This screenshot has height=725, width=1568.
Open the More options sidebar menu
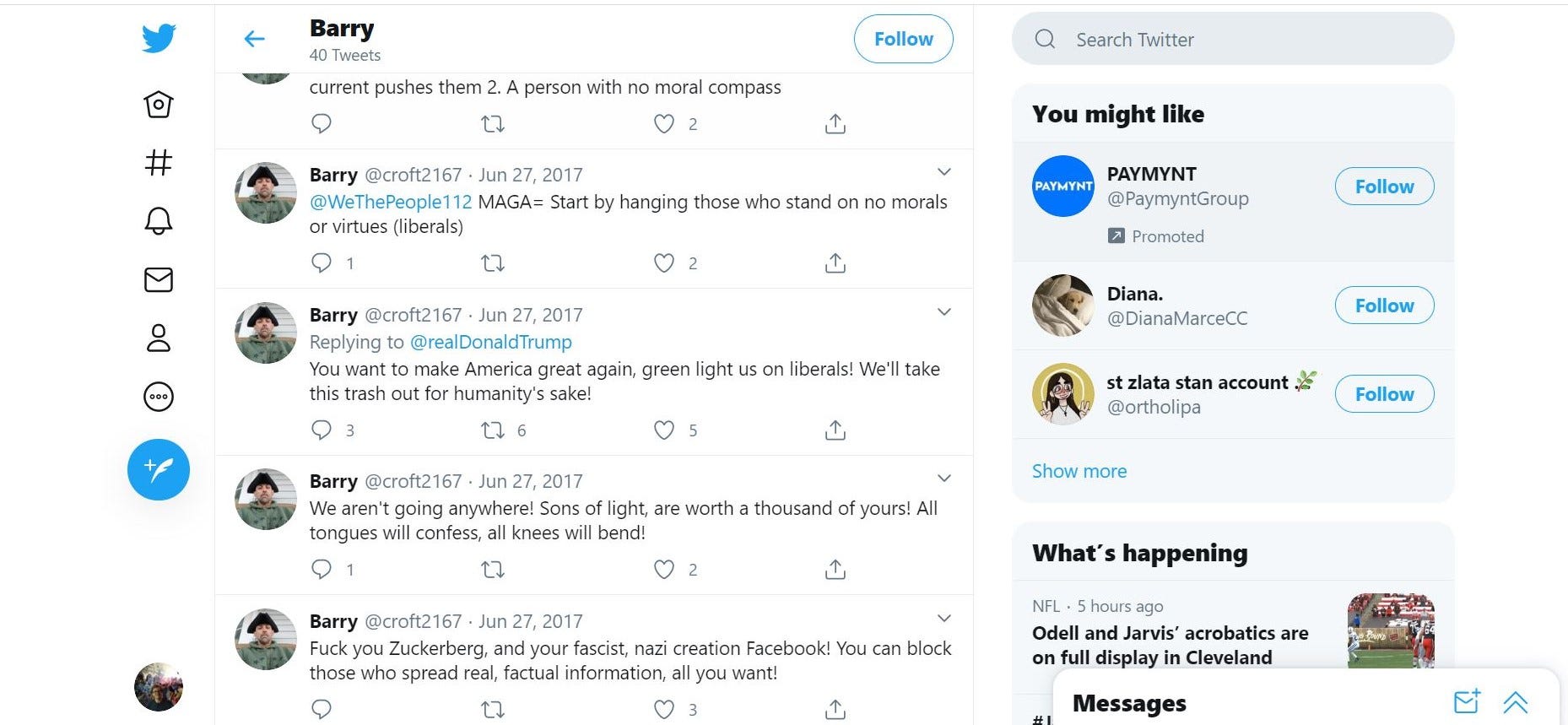pos(159,397)
